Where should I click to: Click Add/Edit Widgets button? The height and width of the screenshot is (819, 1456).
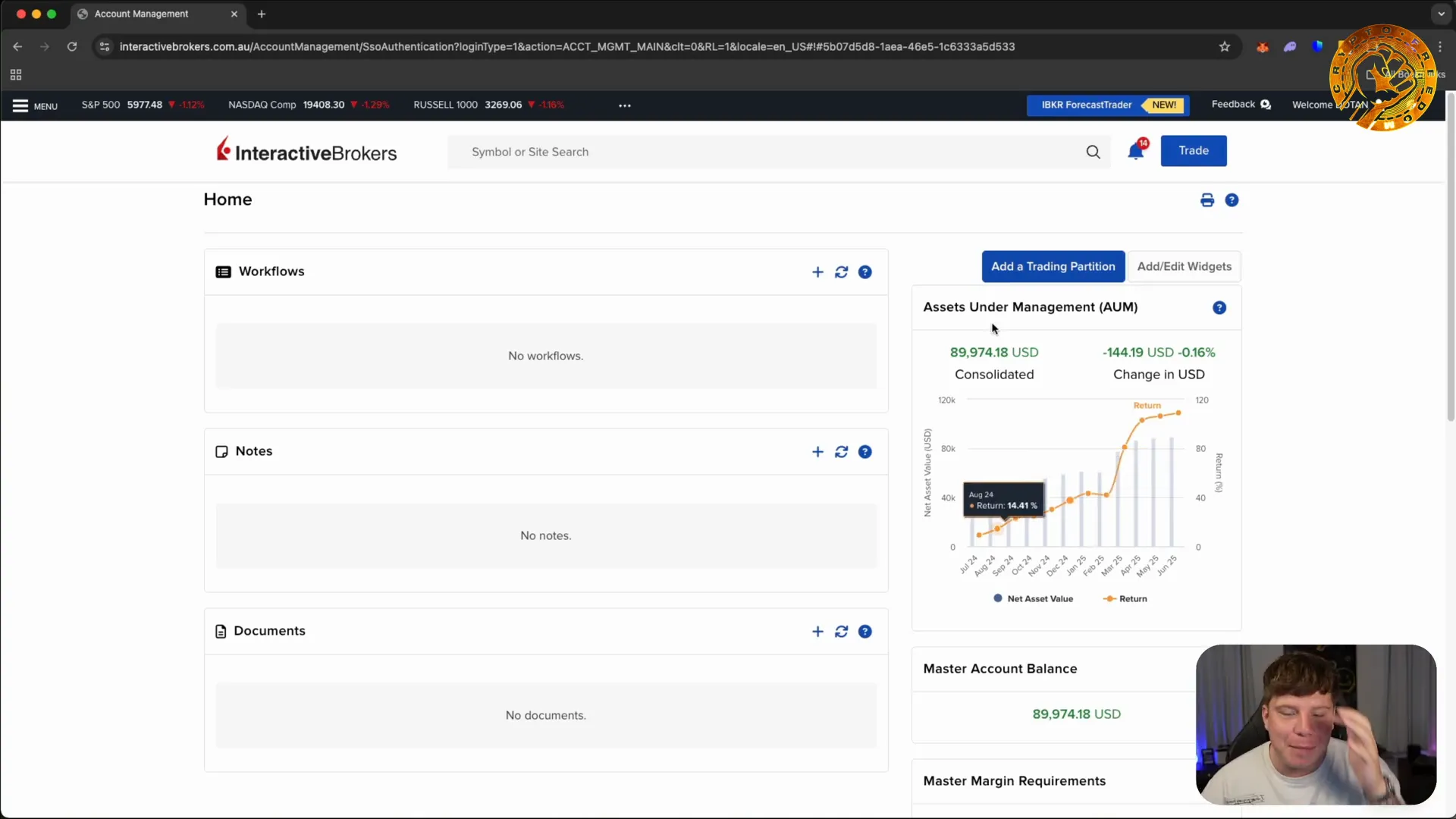click(1184, 267)
